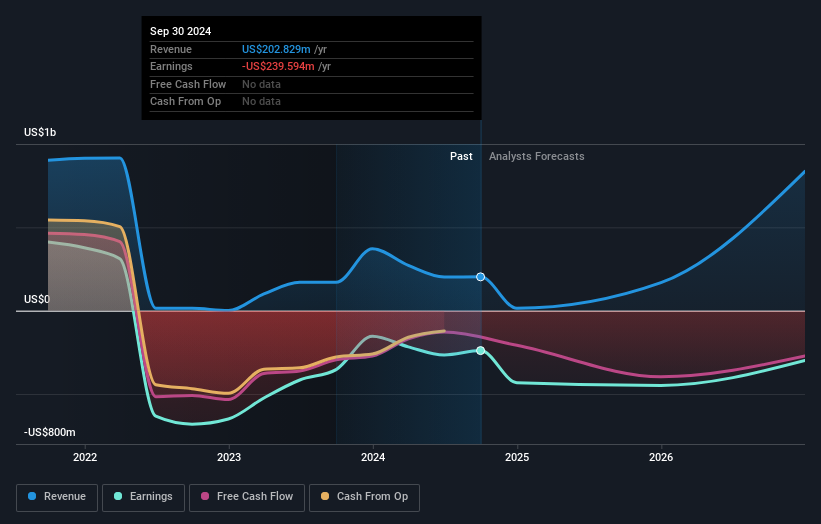
Task: Click the Past label on chart
Action: click(461, 157)
